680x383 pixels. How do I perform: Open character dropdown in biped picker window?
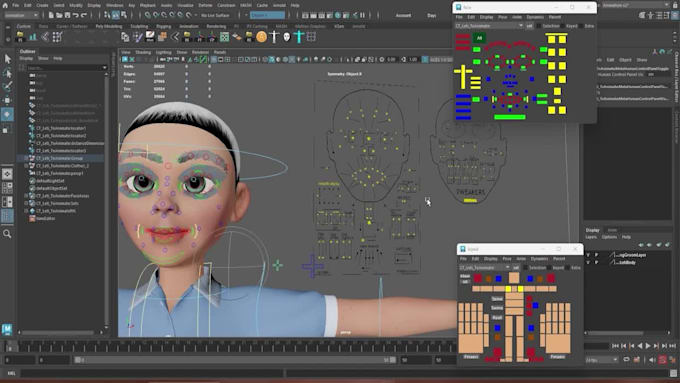tap(484, 268)
